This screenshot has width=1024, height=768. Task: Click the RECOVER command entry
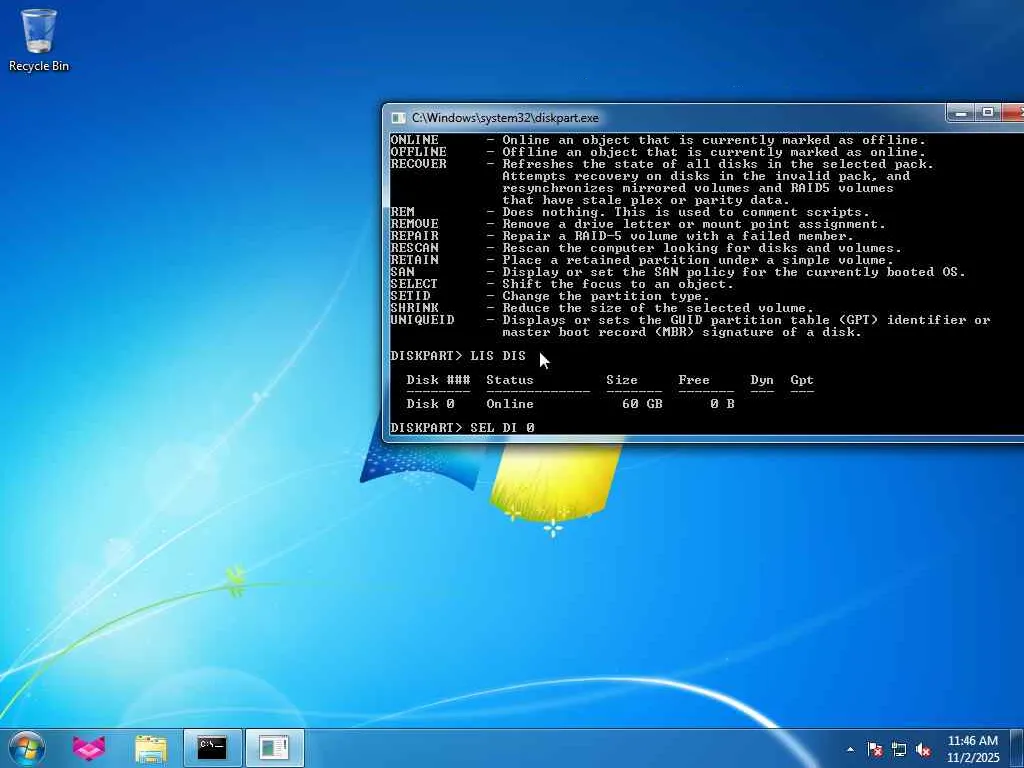click(x=419, y=164)
